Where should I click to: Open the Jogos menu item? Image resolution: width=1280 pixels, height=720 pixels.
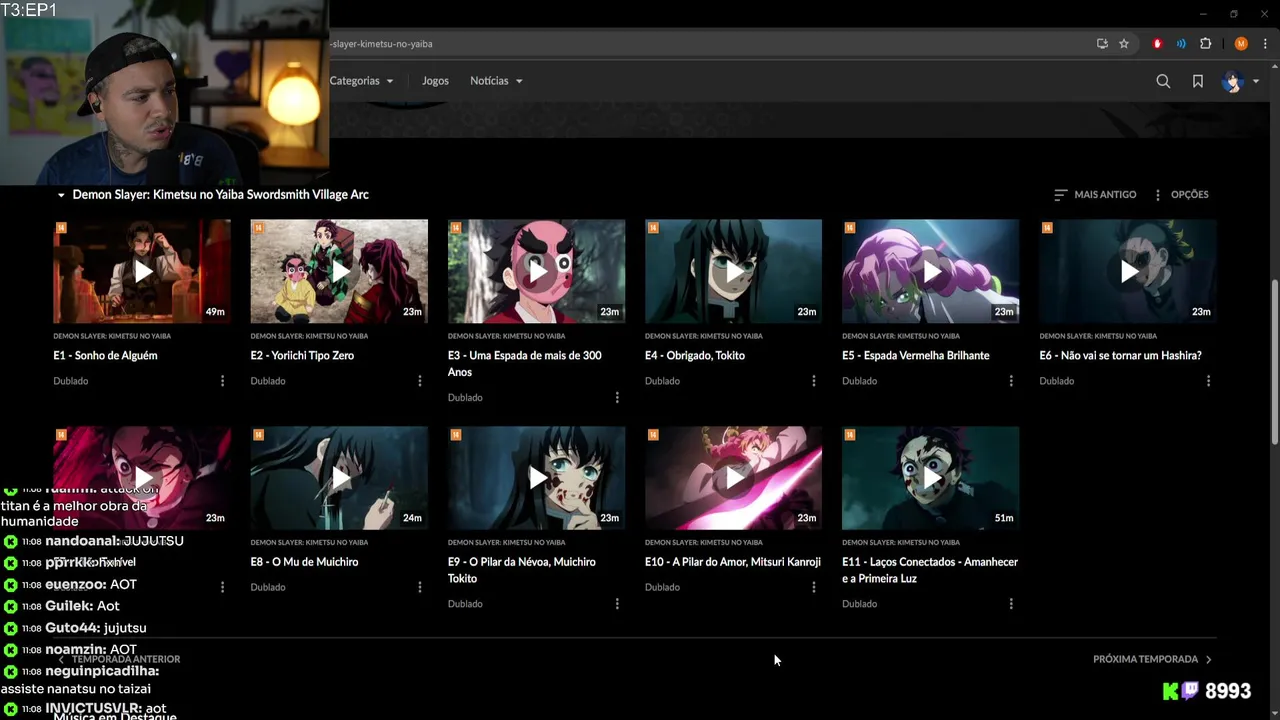[435, 81]
